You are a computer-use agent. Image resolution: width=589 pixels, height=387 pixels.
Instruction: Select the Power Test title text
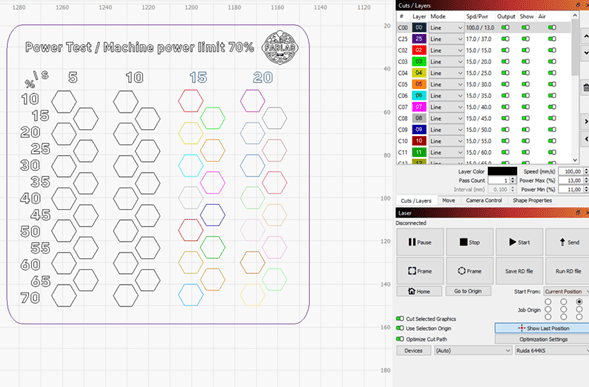click(139, 47)
